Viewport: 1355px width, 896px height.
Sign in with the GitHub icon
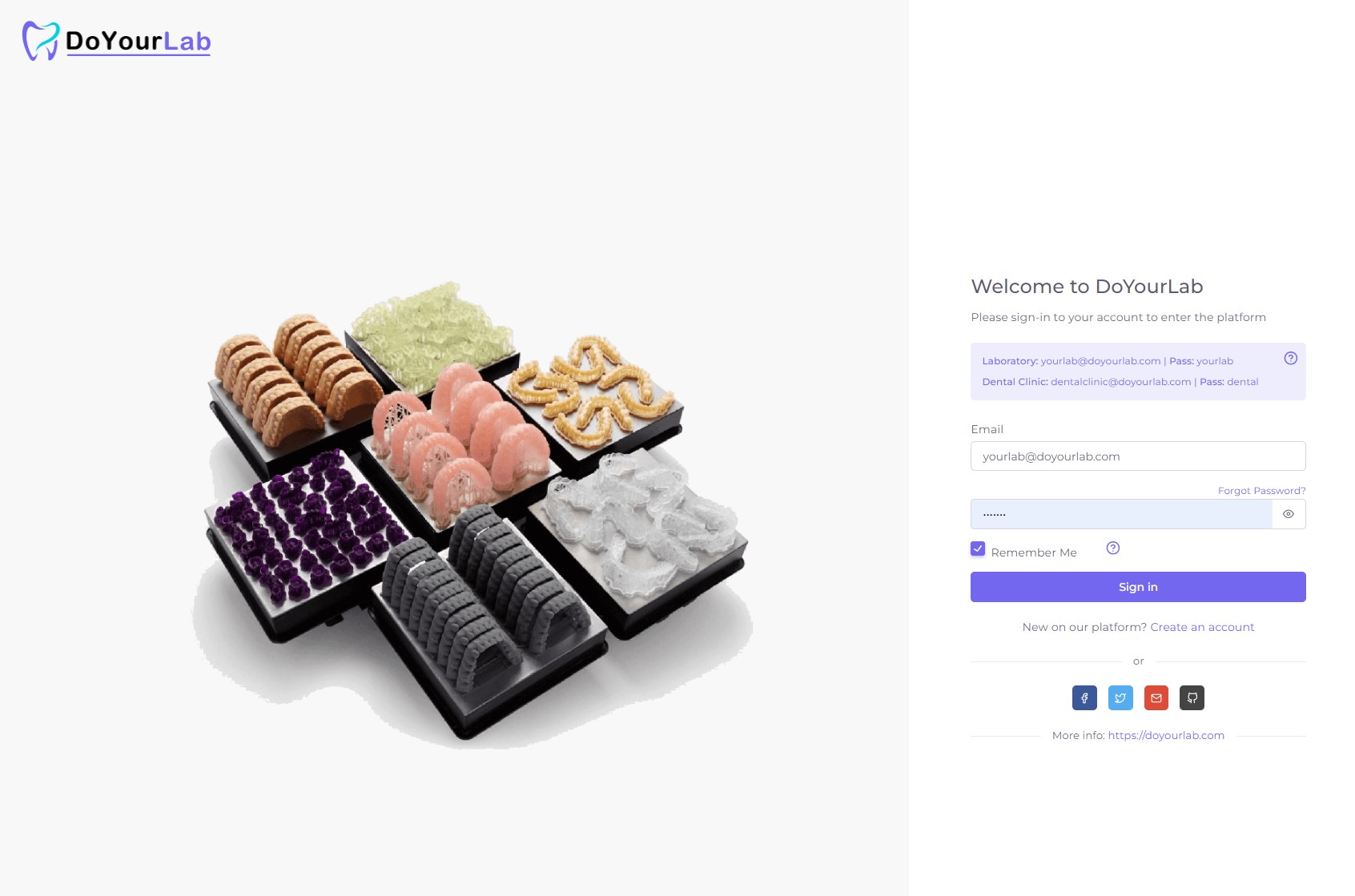[1192, 698]
